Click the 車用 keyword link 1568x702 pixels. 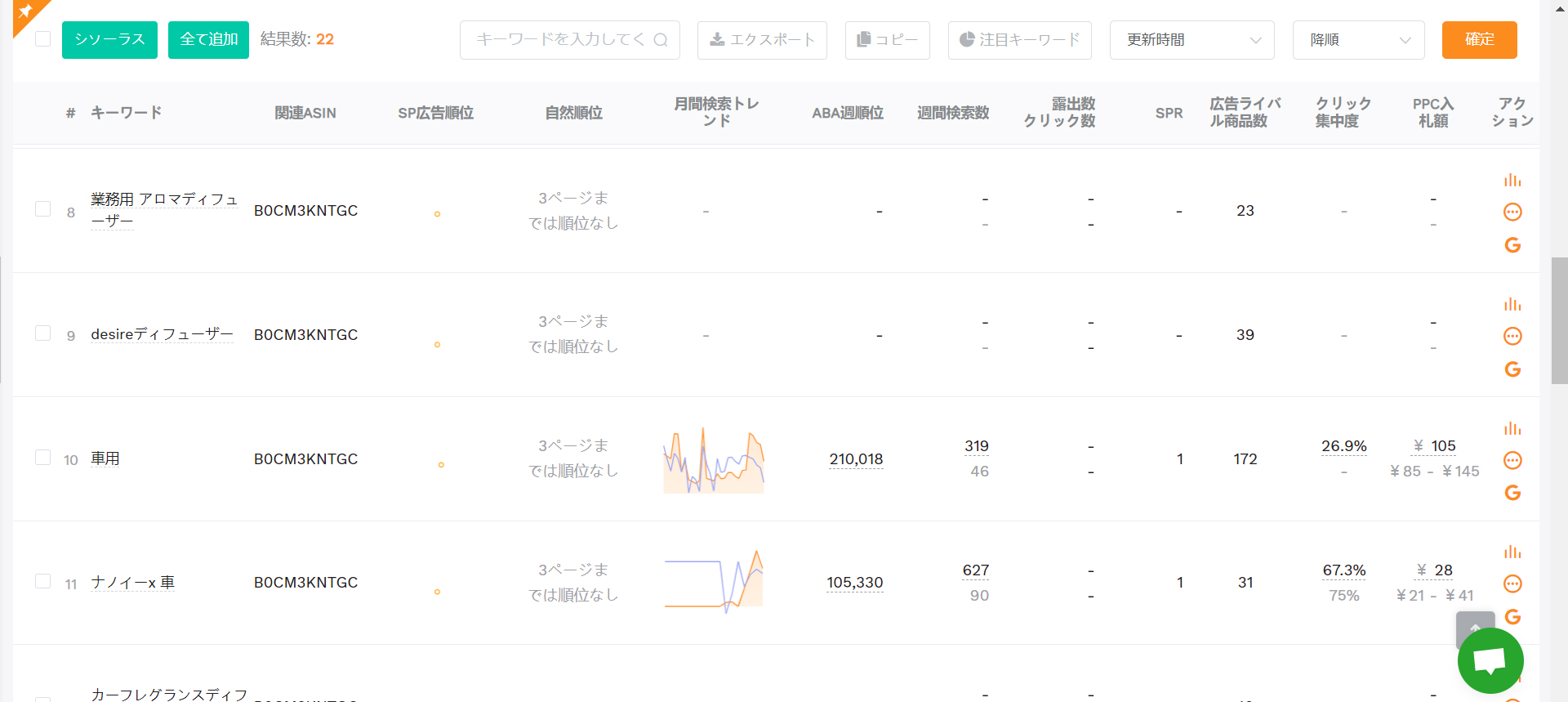[105, 458]
